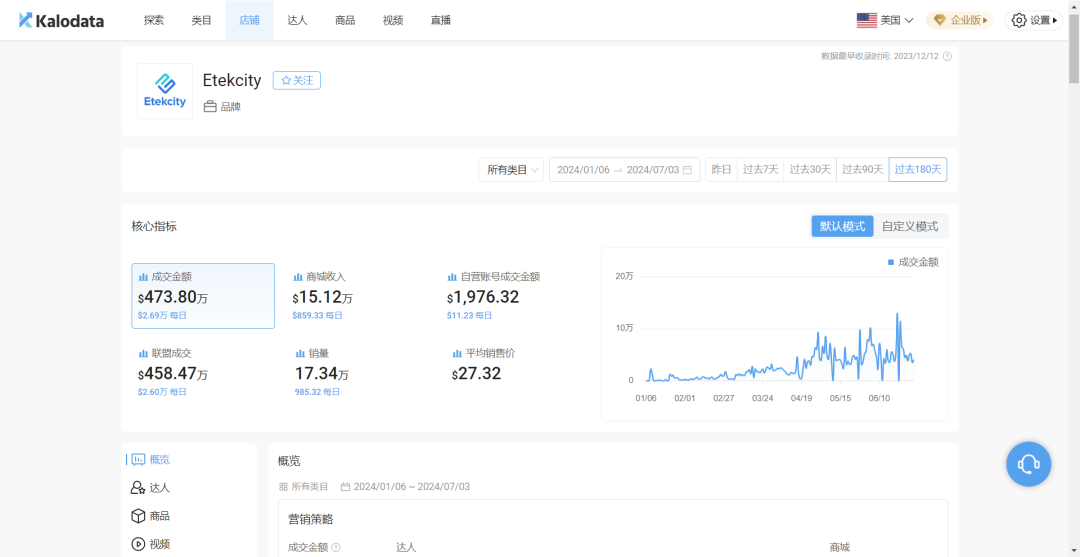Click the blue customer support headset icon
The height and width of the screenshot is (557, 1080).
point(1028,464)
